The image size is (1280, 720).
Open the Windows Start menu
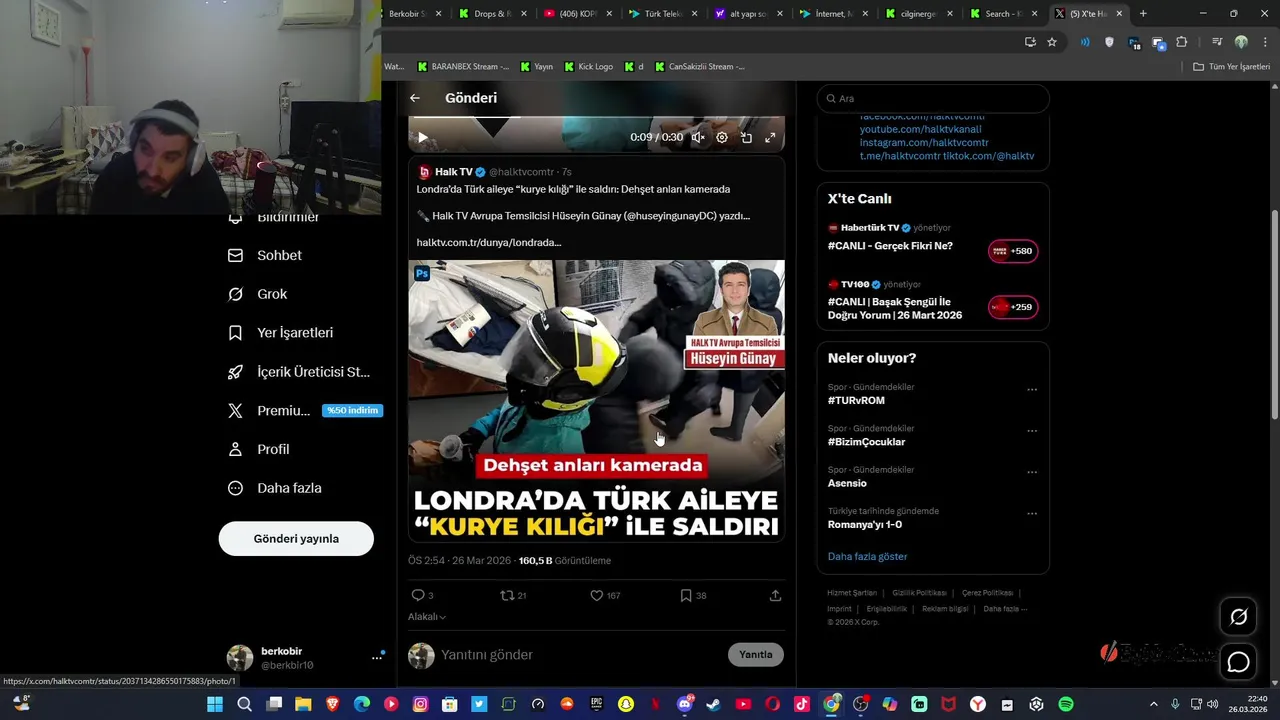[215, 704]
